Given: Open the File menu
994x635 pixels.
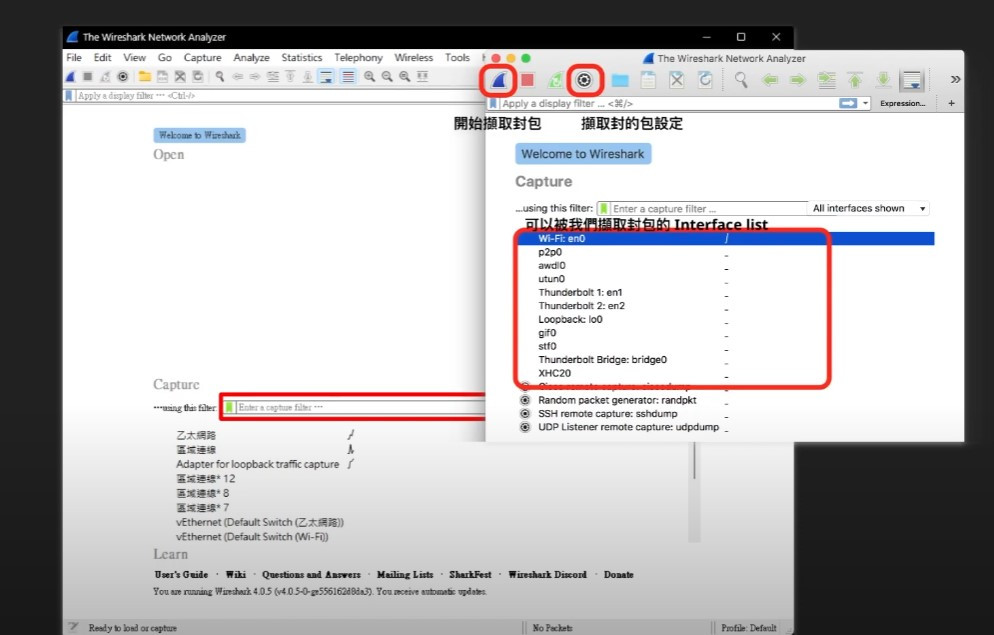Looking at the screenshot, I should tap(74, 58).
